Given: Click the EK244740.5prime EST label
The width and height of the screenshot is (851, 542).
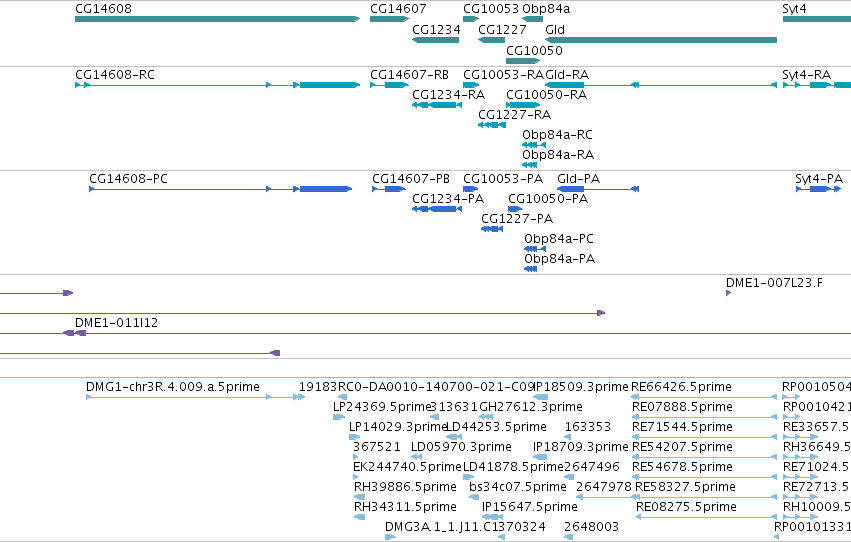Looking at the screenshot, I should click(x=407, y=467).
